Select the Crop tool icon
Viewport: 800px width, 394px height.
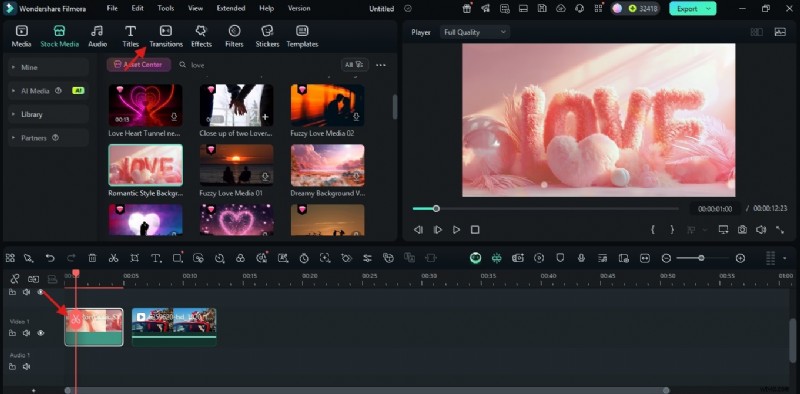(x=134, y=258)
